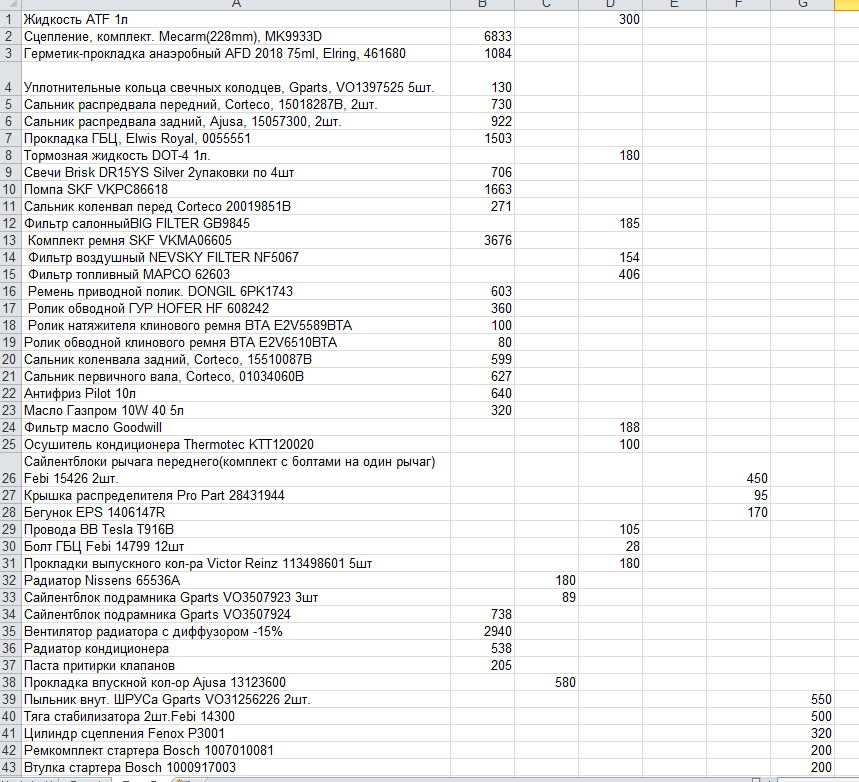Select the 'Радиатор Nissens 65536A' cell

(236, 580)
